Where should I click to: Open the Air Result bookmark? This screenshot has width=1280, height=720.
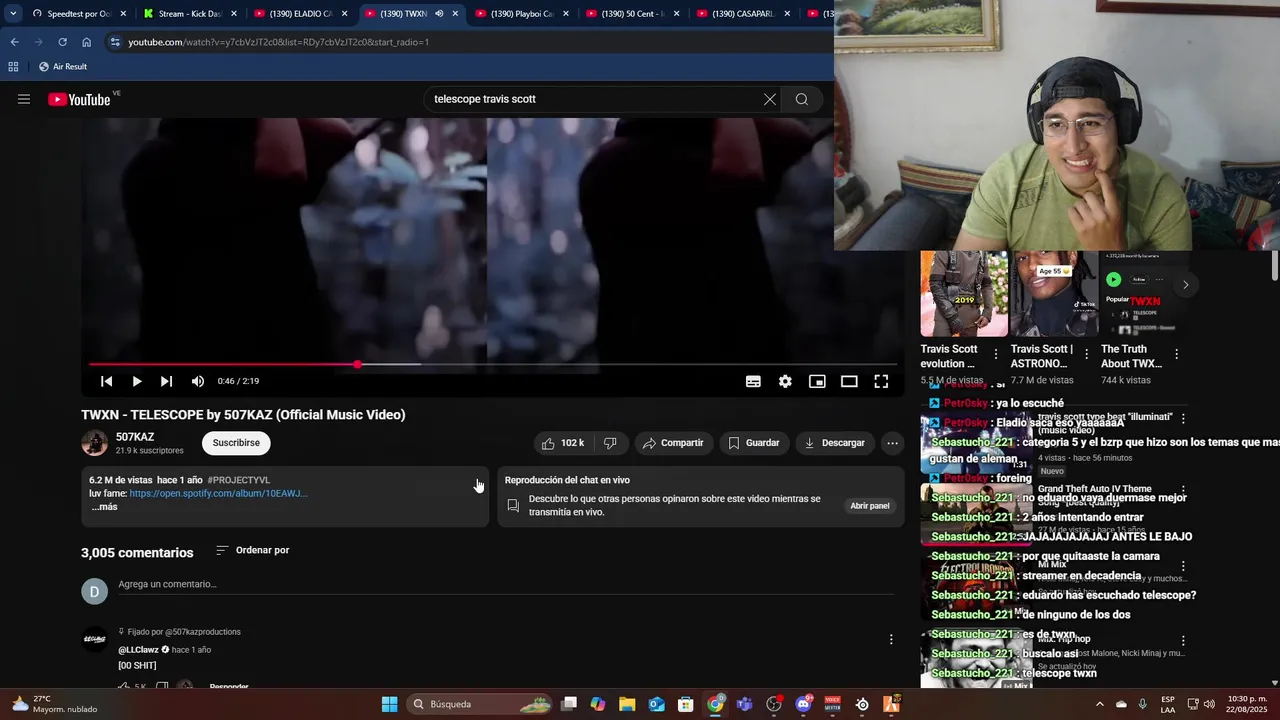63,66
